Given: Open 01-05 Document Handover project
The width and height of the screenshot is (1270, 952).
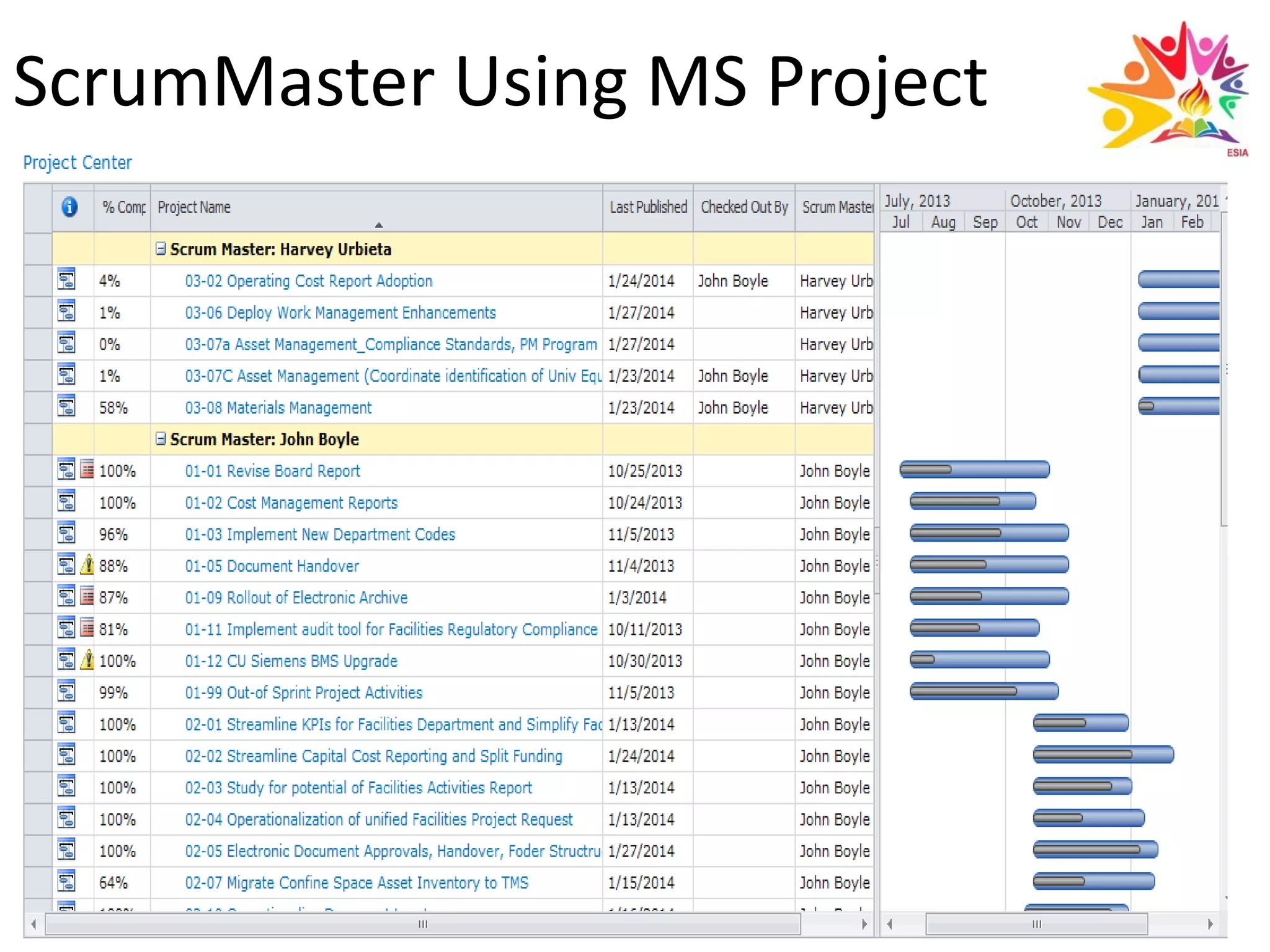Looking at the screenshot, I should pos(272,566).
